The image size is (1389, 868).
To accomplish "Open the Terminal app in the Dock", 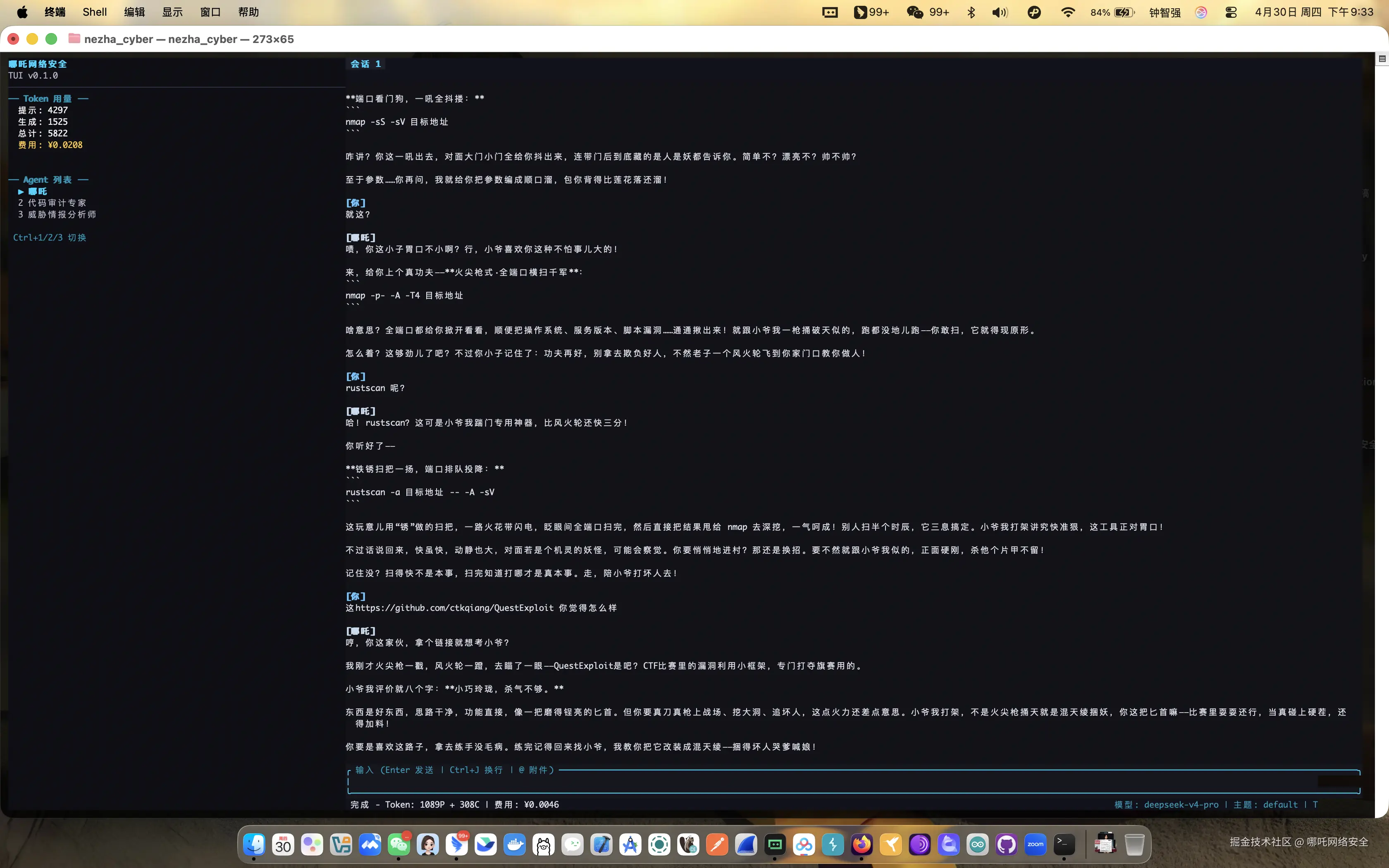I will 1064,844.
